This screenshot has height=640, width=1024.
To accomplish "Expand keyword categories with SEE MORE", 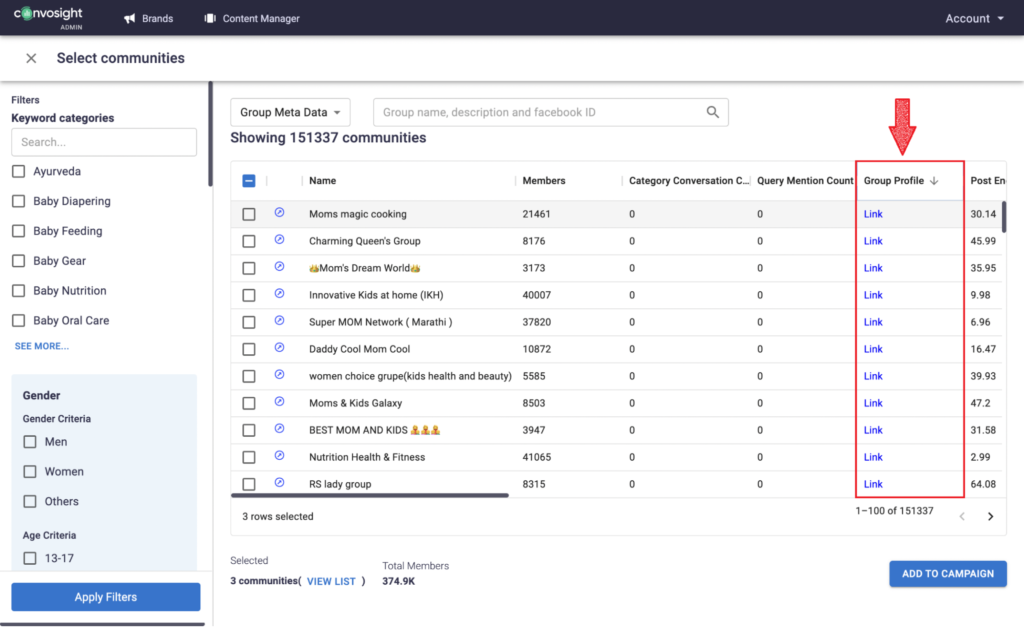I will tap(42, 346).
